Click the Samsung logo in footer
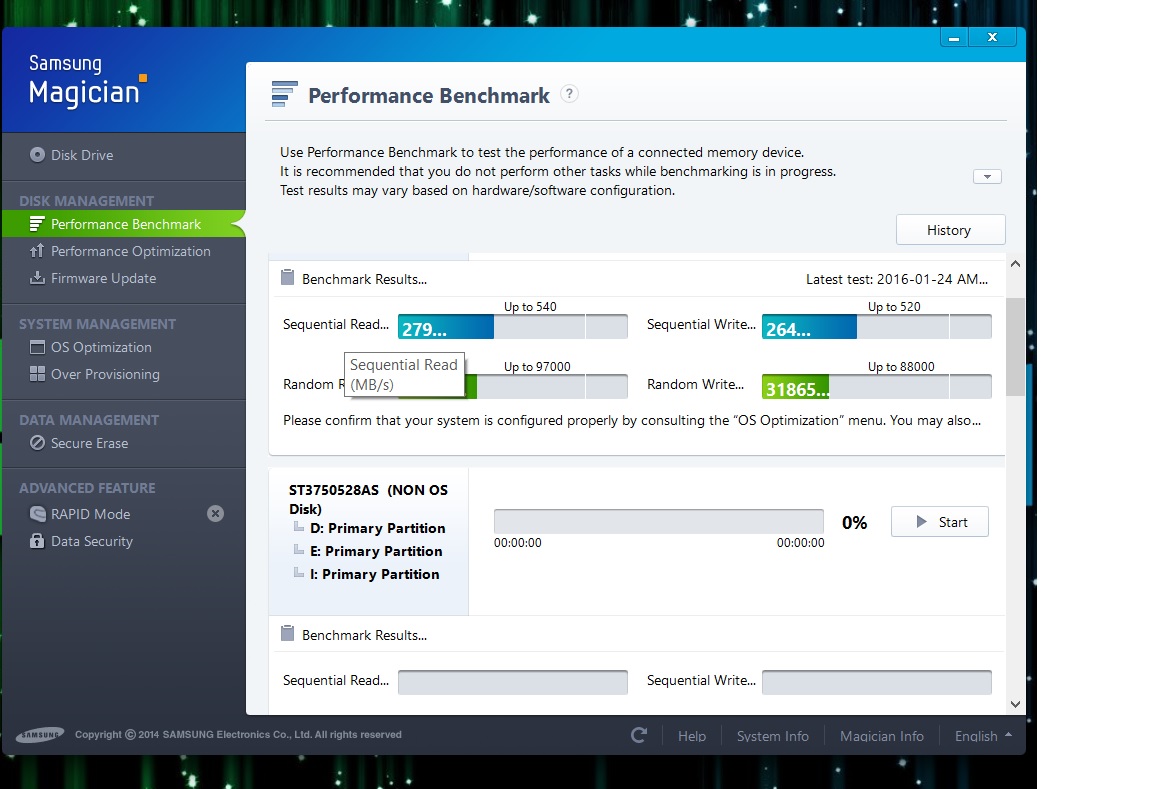This screenshot has width=1152, height=789. click(40, 735)
